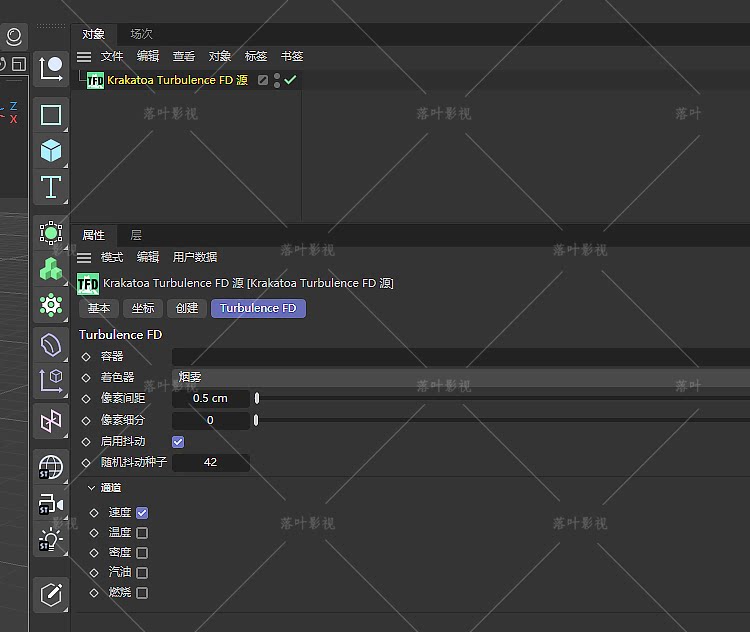
Task: Click the 随机抖动种子 field showing 42
Action: coord(210,462)
